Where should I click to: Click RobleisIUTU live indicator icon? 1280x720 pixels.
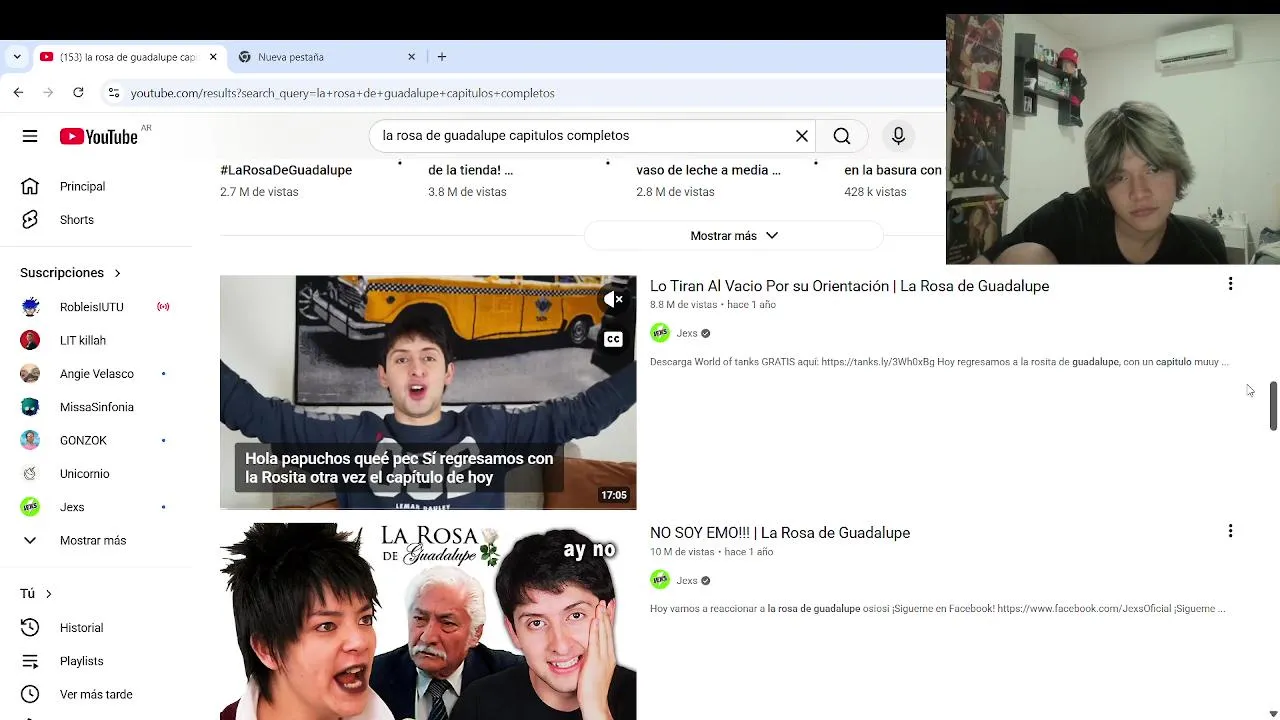(x=163, y=307)
